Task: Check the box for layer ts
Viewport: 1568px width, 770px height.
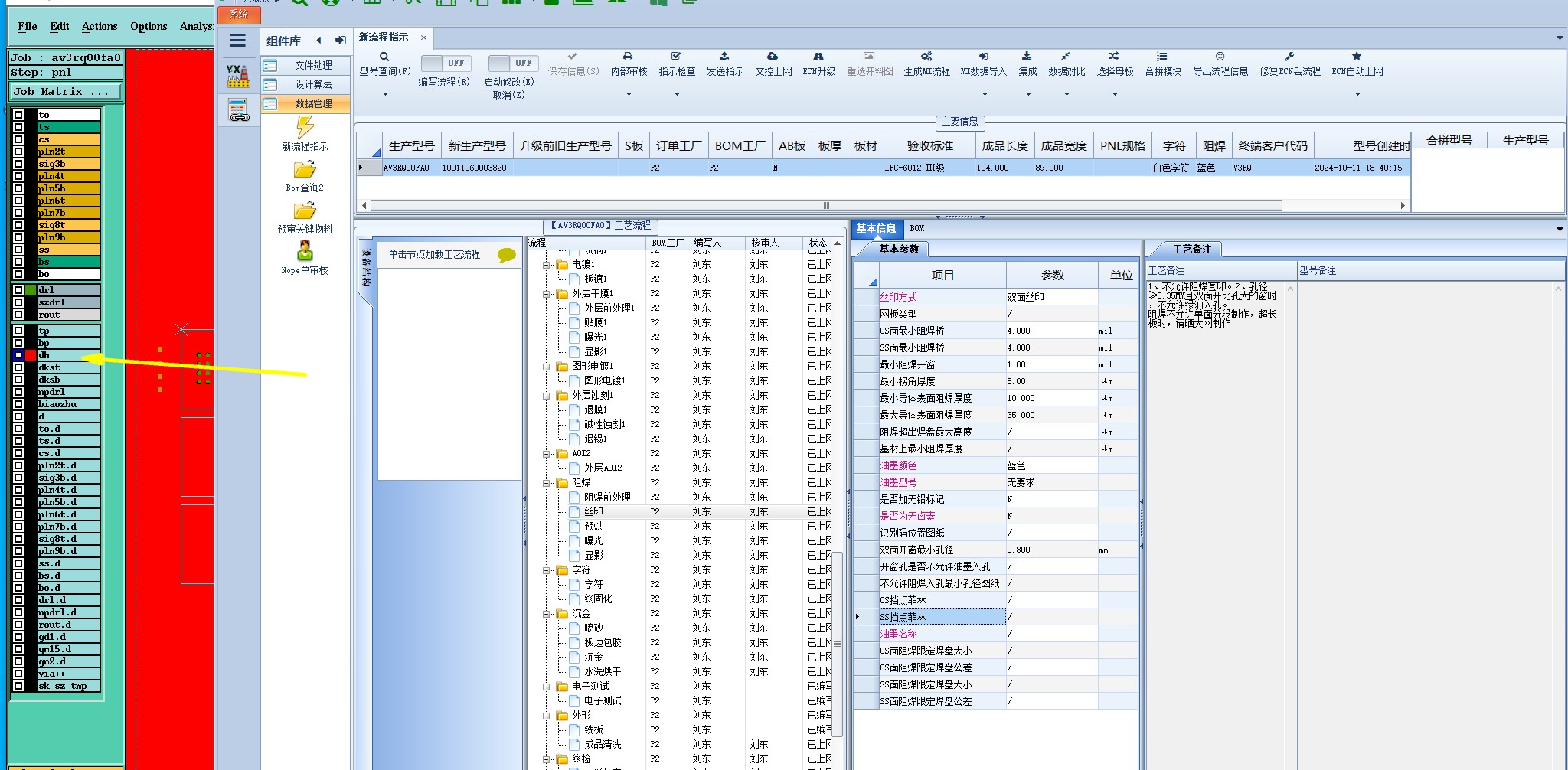Action: point(18,127)
